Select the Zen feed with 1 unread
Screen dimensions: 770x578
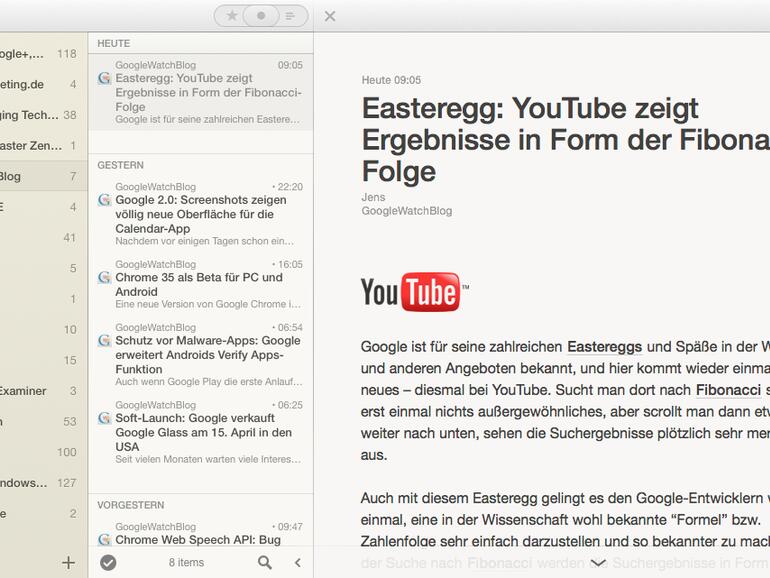[x=44, y=146]
